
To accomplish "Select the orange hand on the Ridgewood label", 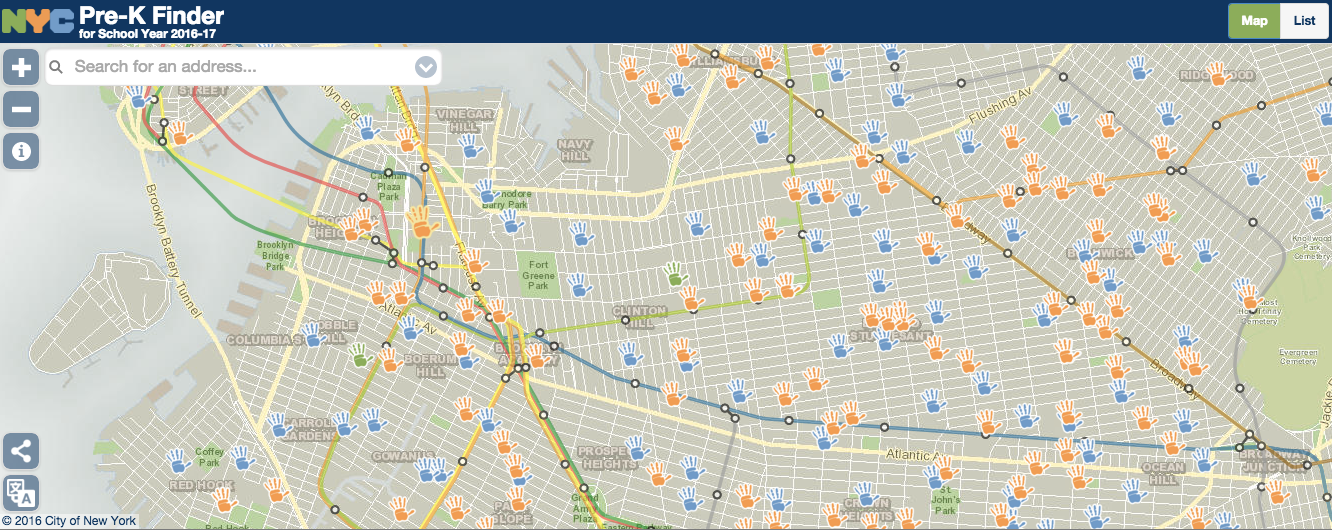I will (1217, 74).
